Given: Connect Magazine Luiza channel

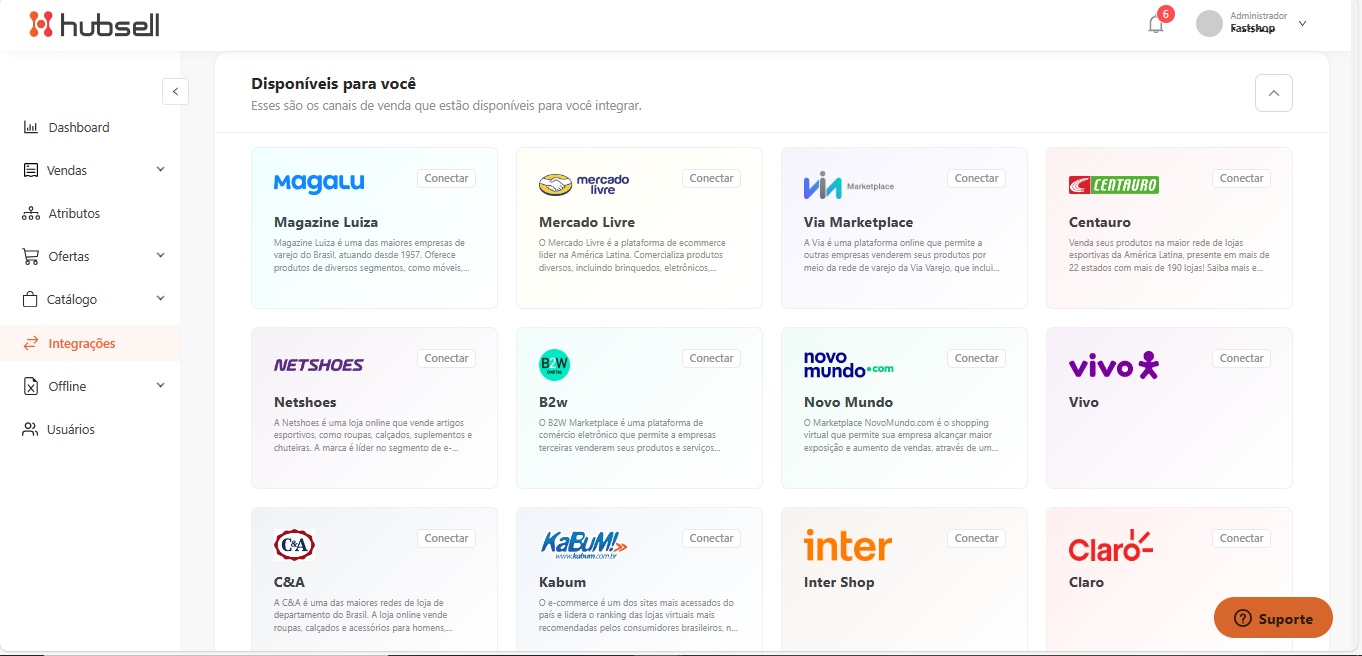Looking at the screenshot, I should [446, 178].
